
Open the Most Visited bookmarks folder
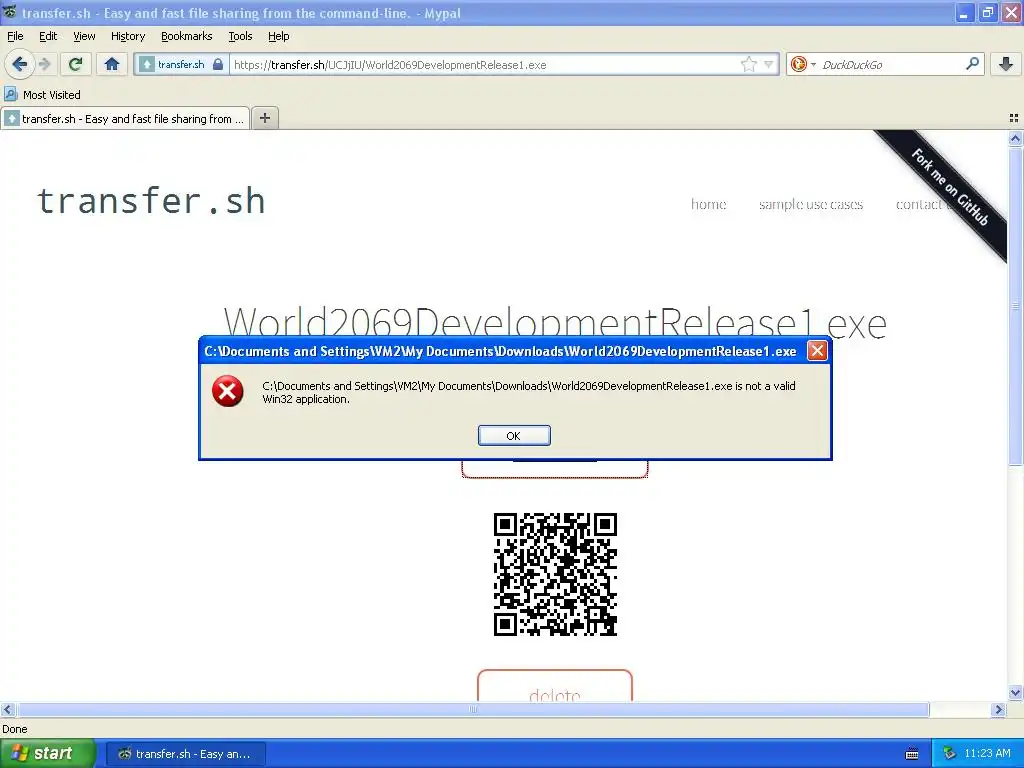pyautogui.click(x=42, y=95)
